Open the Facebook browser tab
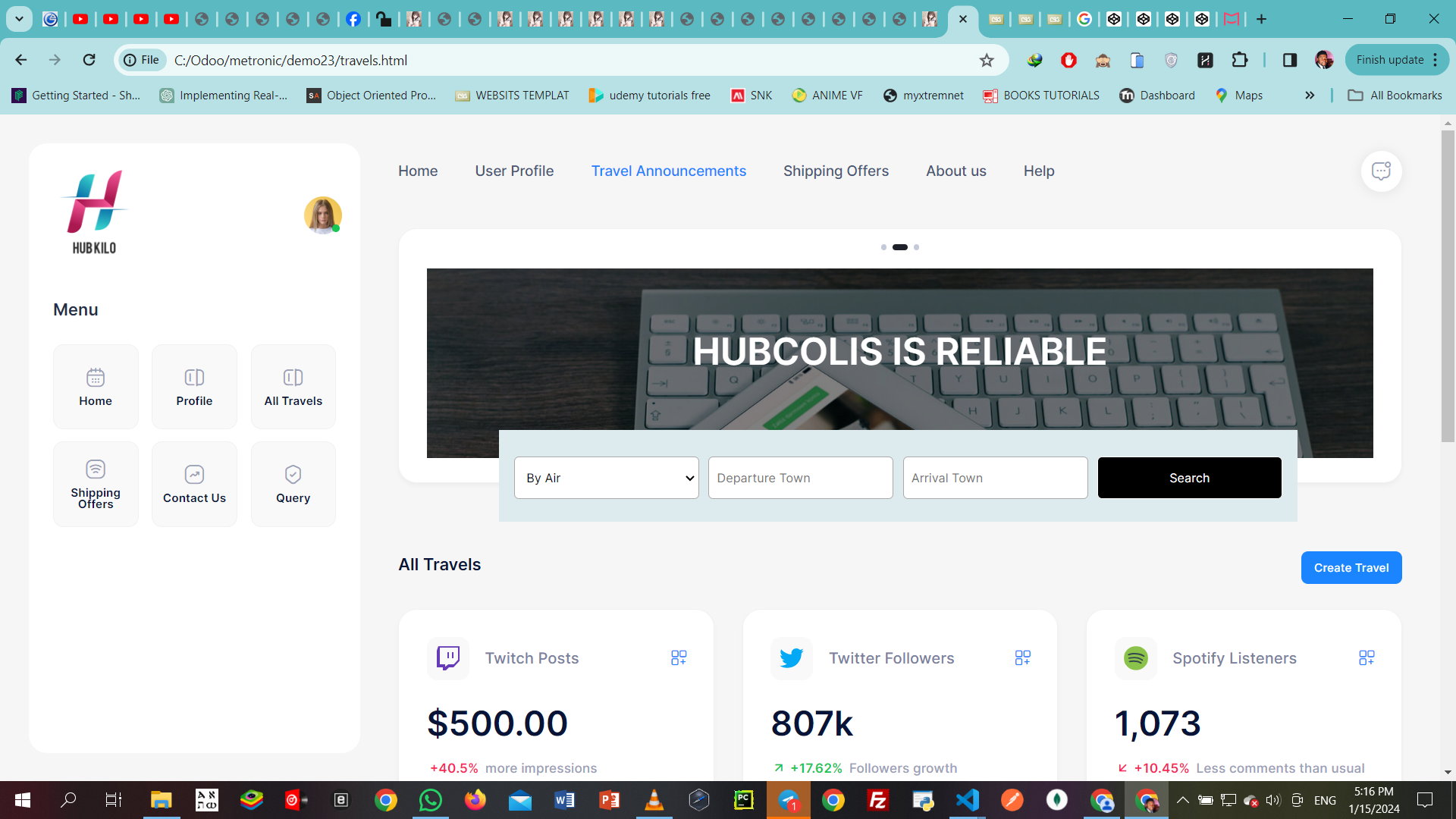This screenshot has height=819, width=1456. pyautogui.click(x=353, y=19)
